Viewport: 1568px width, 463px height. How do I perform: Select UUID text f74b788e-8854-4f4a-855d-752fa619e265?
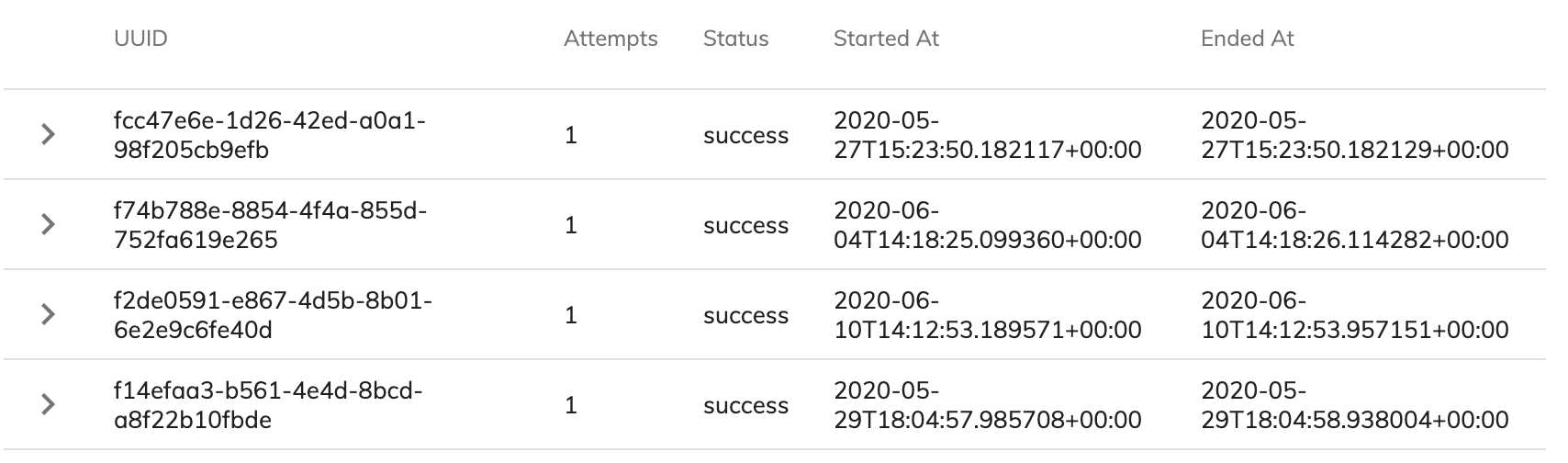[271, 225]
